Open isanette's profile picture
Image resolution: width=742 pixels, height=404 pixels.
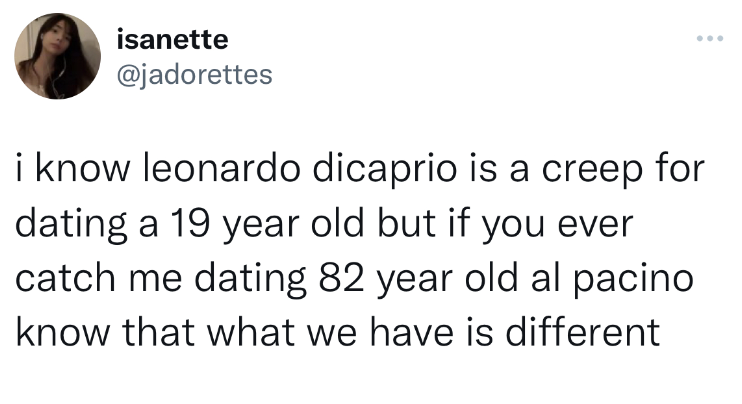click(x=57, y=56)
